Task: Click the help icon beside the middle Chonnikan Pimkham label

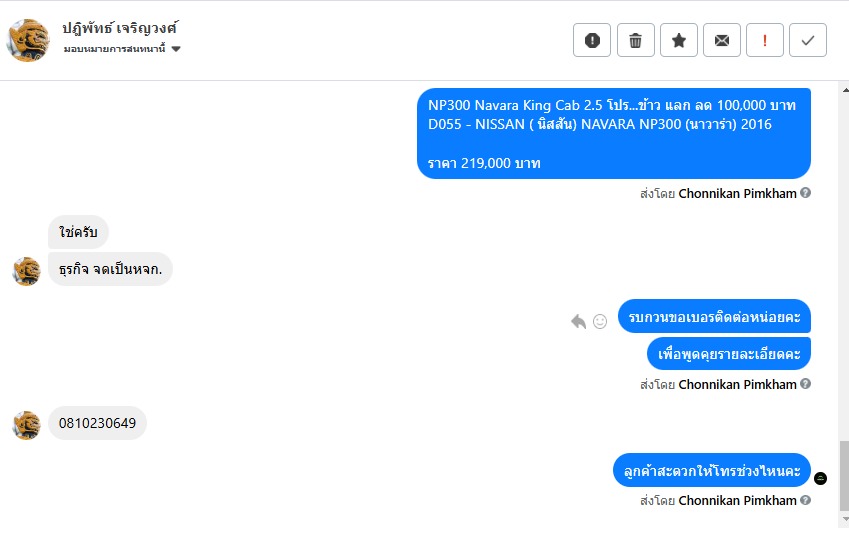Action: tap(805, 384)
